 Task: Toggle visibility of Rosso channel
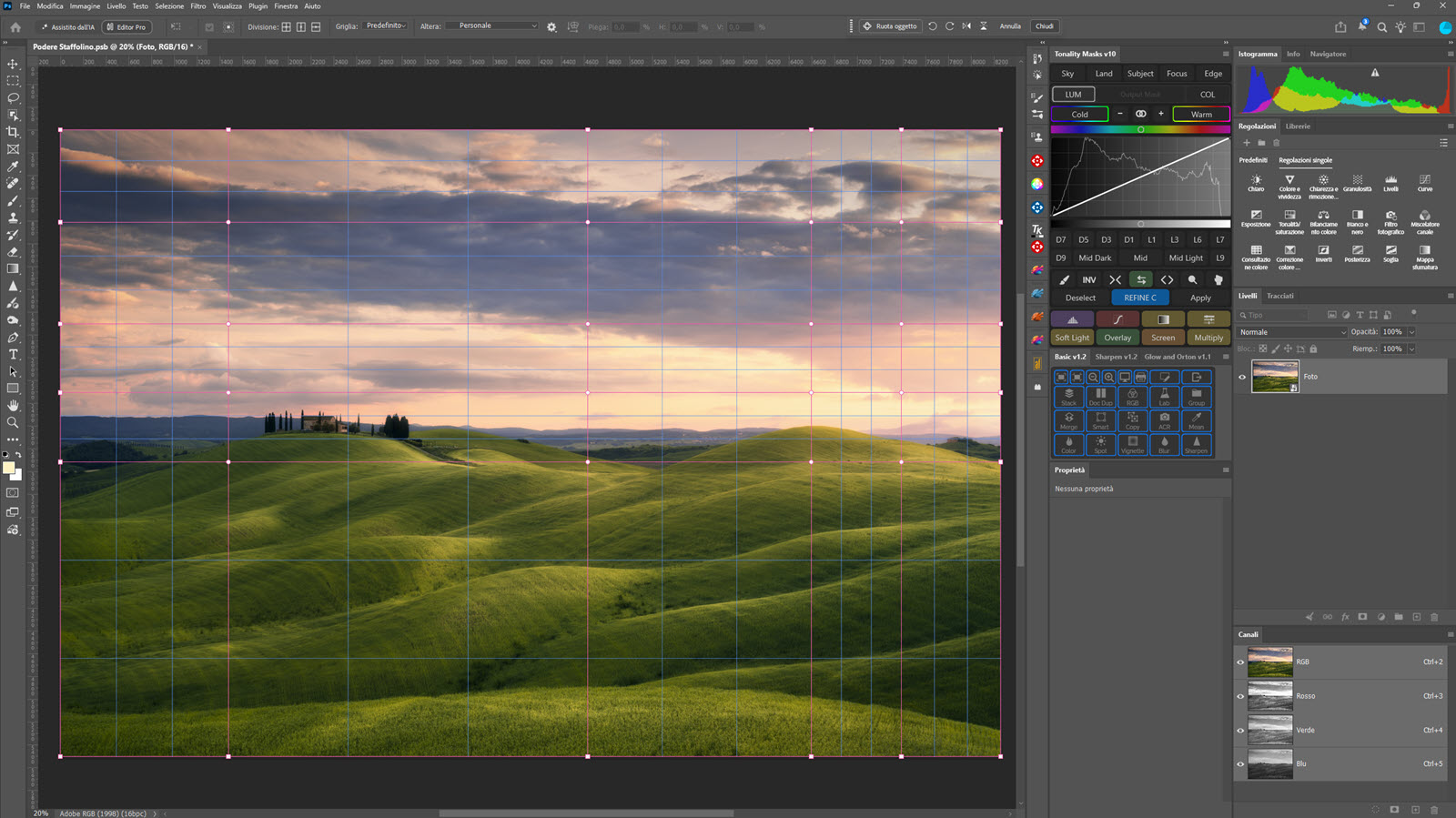[x=1239, y=696]
